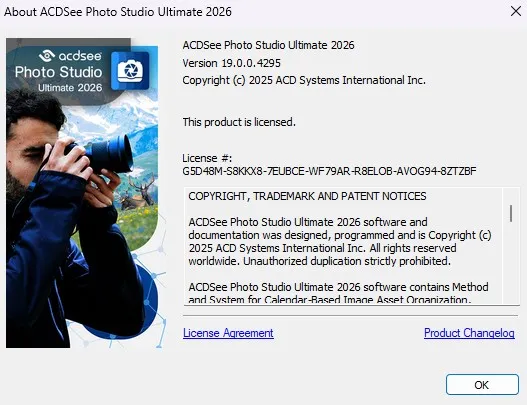This screenshot has width=527, height=405.
Task: Click the paragraph mentioning "Unauthorized duplication strictly prohibited"
Action: tap(340, 241)
